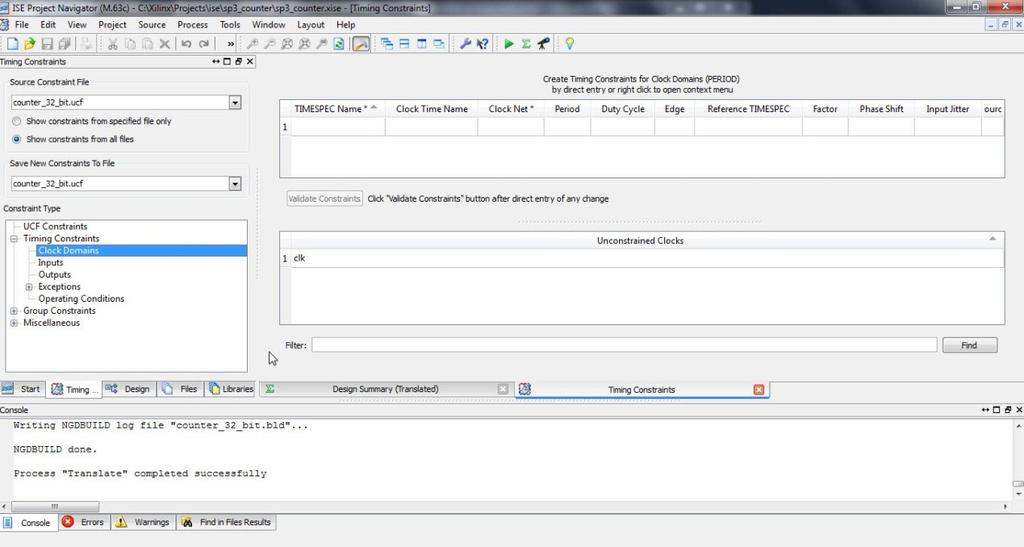Click the cascade windows toolbar icon

pos(387,44)
